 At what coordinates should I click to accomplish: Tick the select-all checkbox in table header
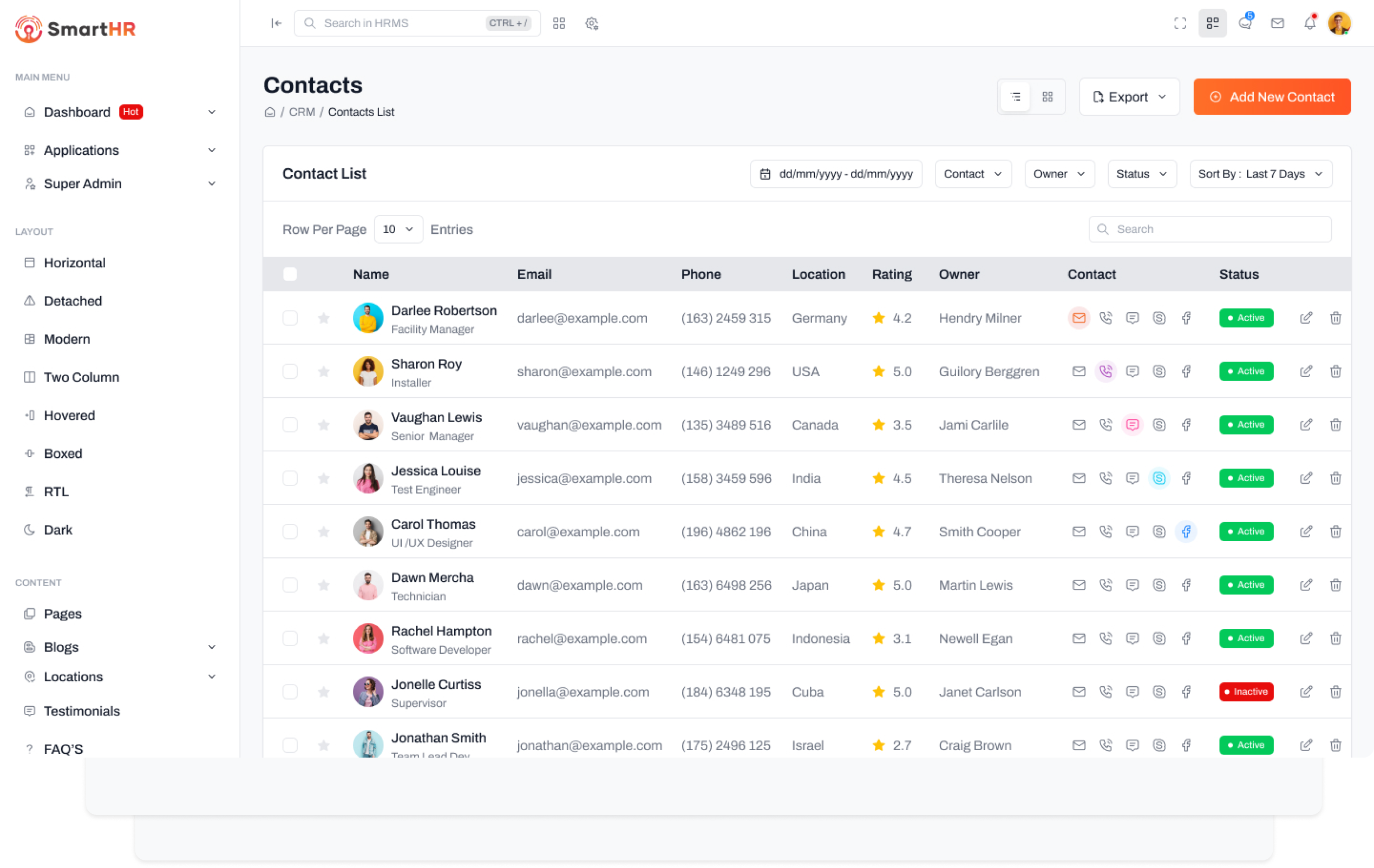coord(290,274)
